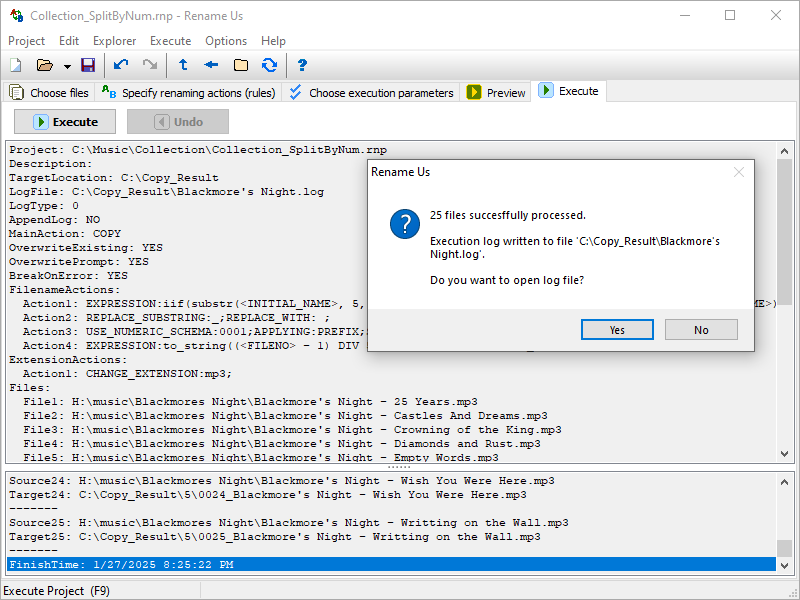Image resolution: width=800 pixels, height=600 pixels.
Task: Click the 'Execute Project (F9)' status bar text
Action: (x=57, y=591)
